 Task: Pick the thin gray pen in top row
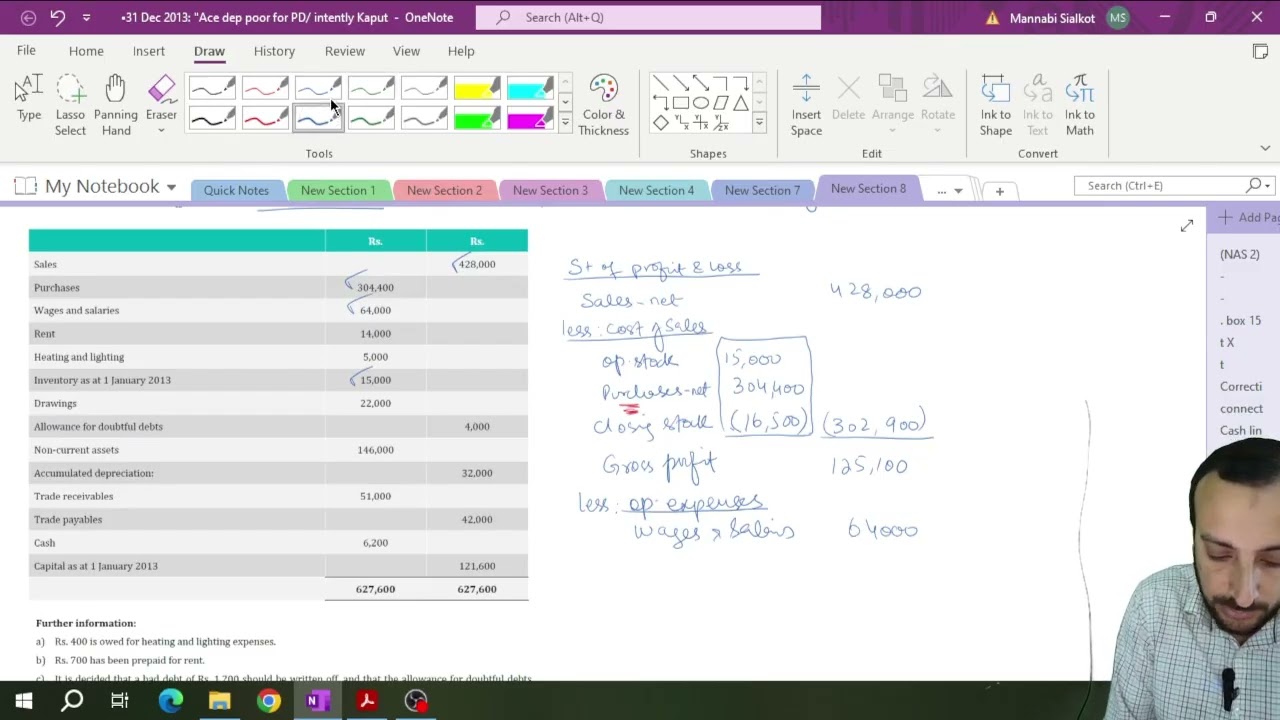(x=424, y=89)
